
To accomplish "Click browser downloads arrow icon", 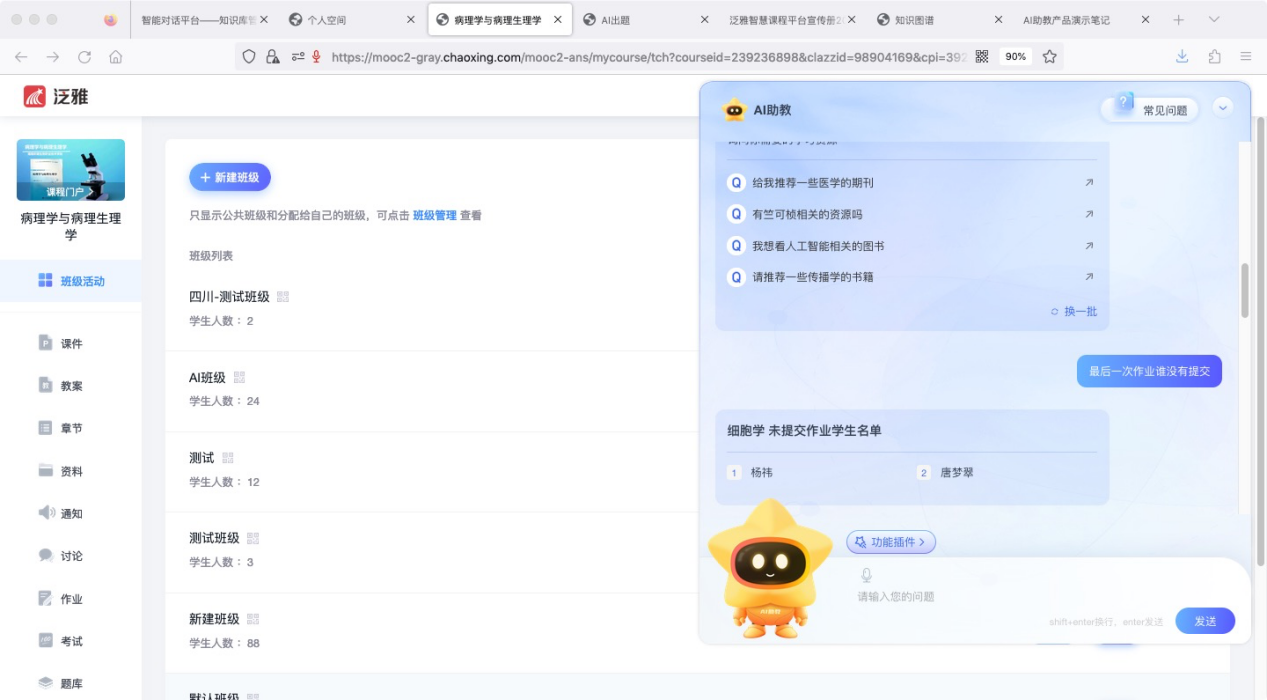I will coord(1181,57).
